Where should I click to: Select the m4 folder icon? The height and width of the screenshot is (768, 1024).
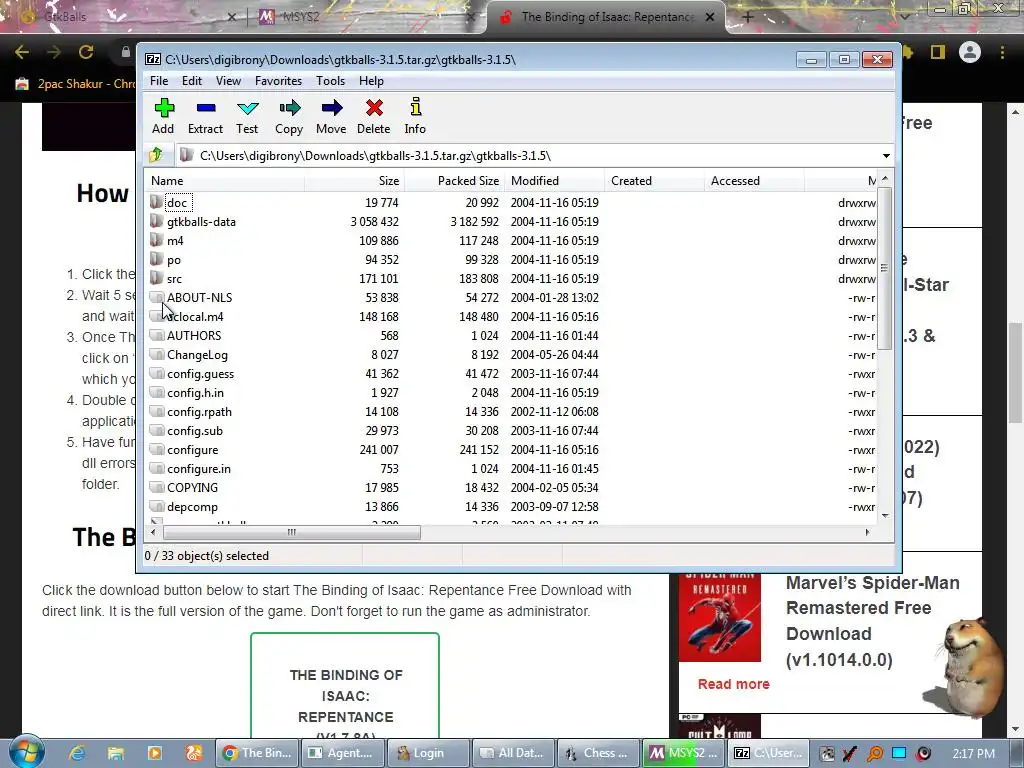pyautogui.click(x=156, y=240)
